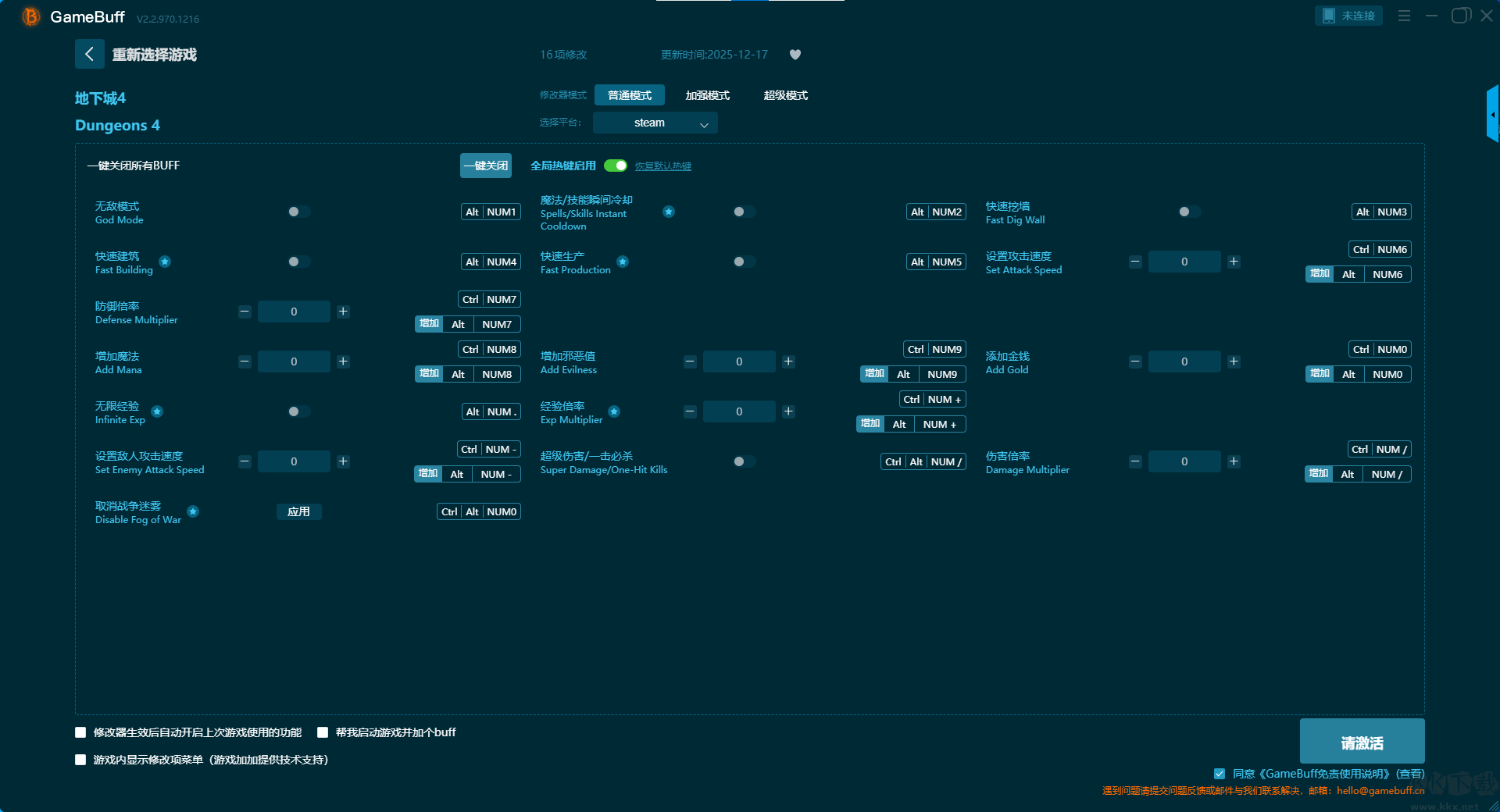Open the hamburger menu in title bar
Image resolution: width=1500 pixels, height=812 pixels.
[x=1404, y=16]
